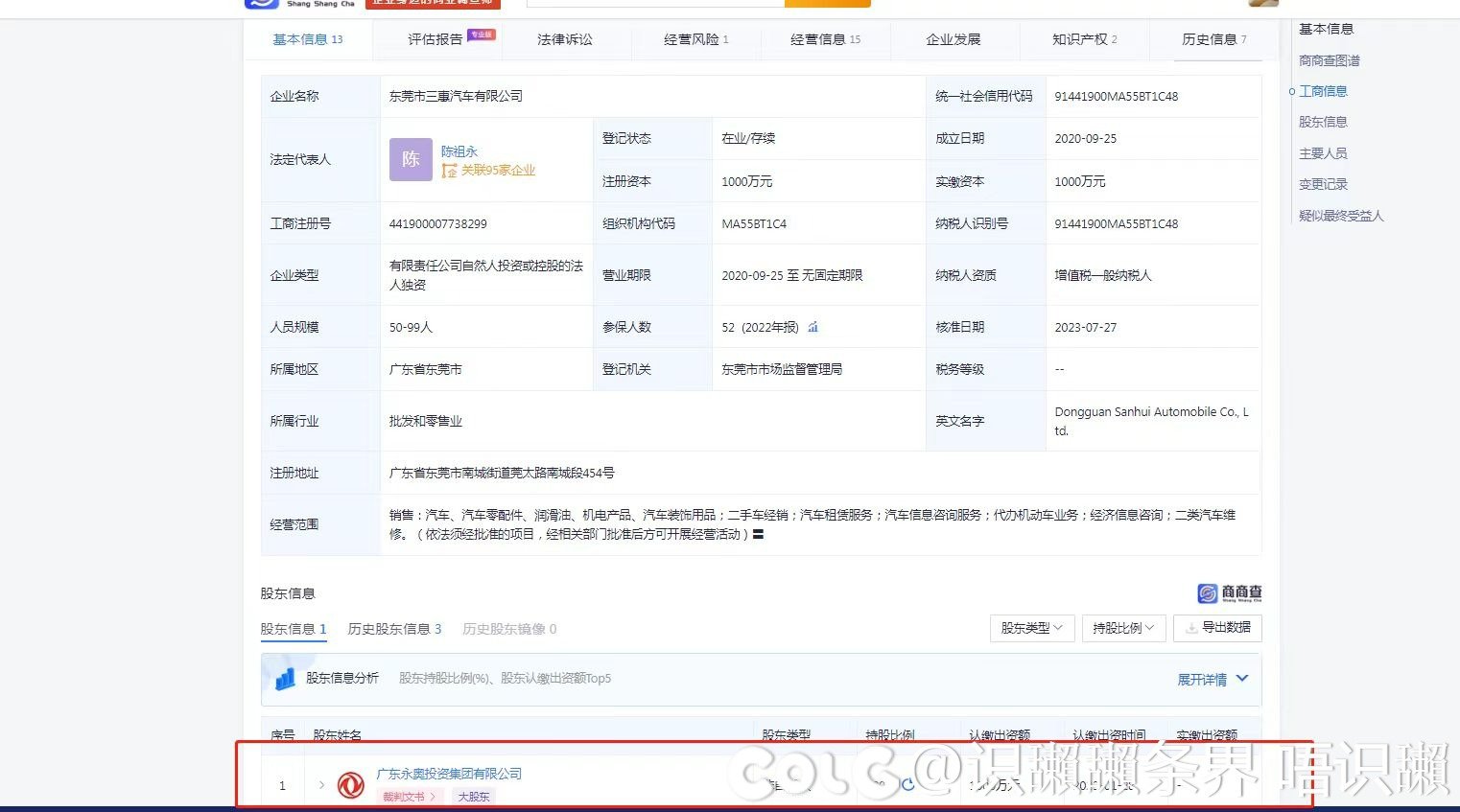Screen dimensions: 1460x812
Task: Open the 经营信息 tab
Action: [825, 39]
